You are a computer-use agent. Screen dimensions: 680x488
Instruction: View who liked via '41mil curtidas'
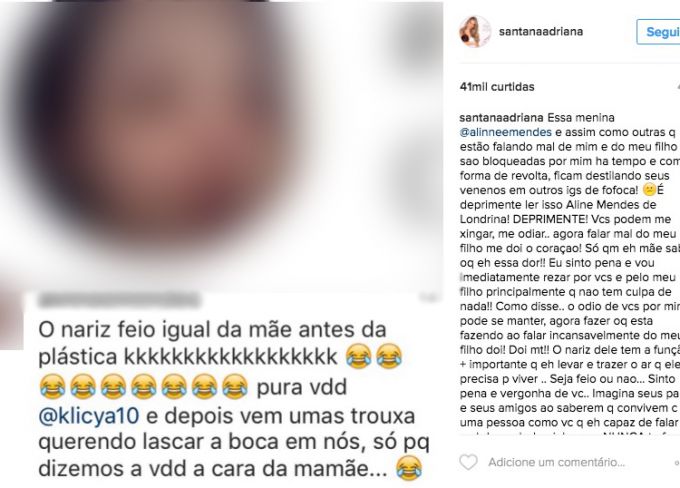coord(497,87)
